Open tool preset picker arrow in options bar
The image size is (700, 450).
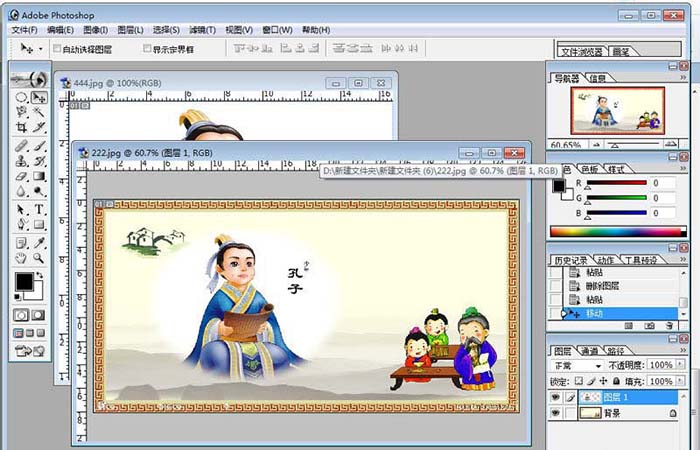[41, 48]
